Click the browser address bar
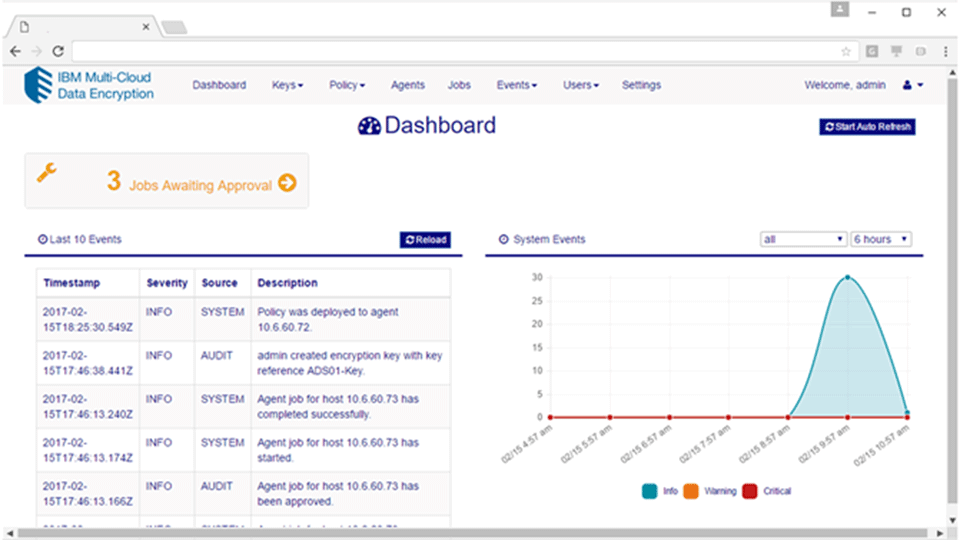The height and width of the screenshot is (540, 960). point(450,51)
